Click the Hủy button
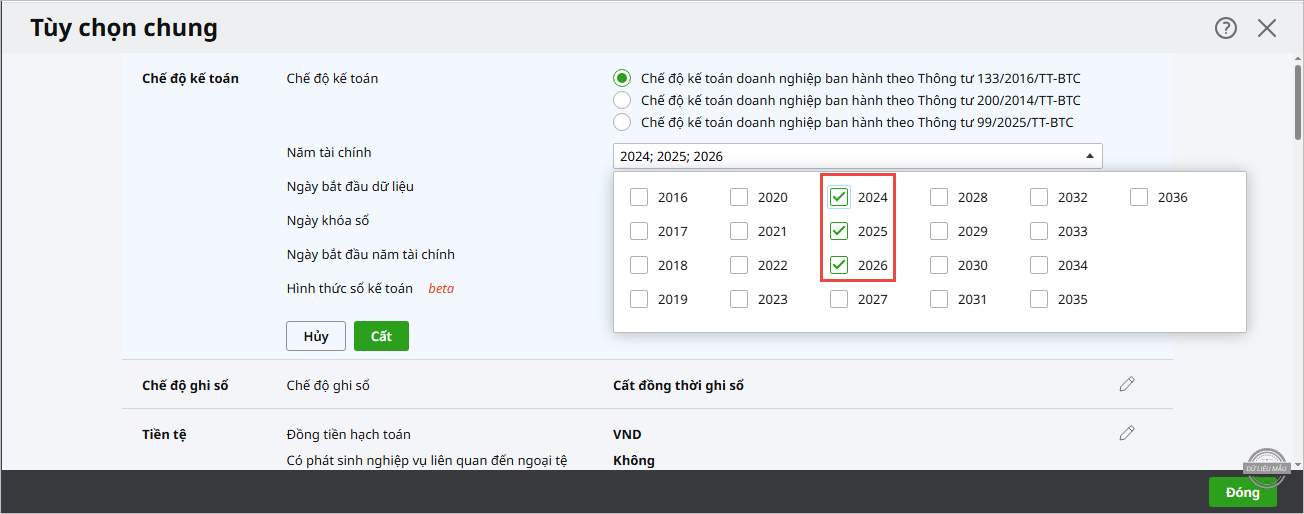This screenshot has height=514, width=1304. (x=316, y=336)
